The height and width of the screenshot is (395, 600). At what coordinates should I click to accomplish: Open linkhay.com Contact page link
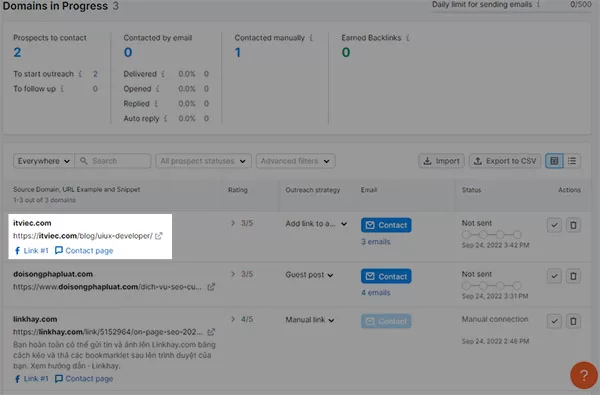pyautogui.click(x=84, y=379)
